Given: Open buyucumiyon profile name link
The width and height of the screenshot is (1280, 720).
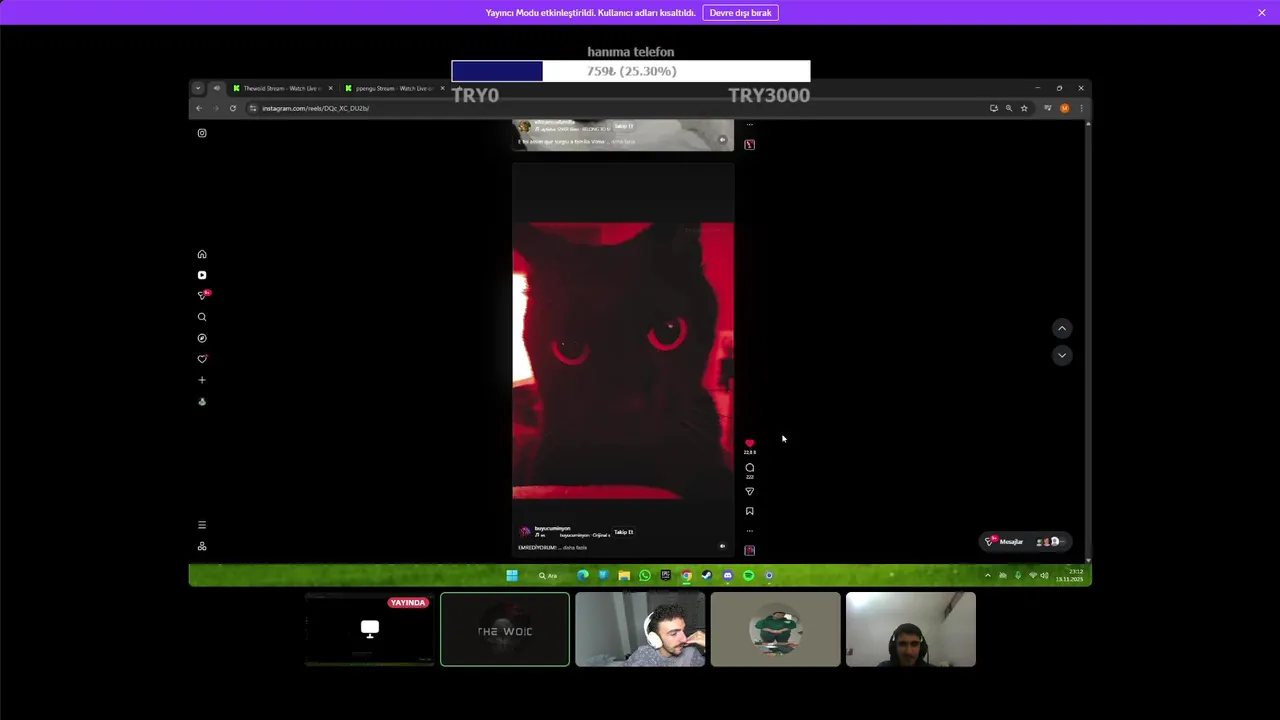Looking at the screenshot, I should coord(552,528).
